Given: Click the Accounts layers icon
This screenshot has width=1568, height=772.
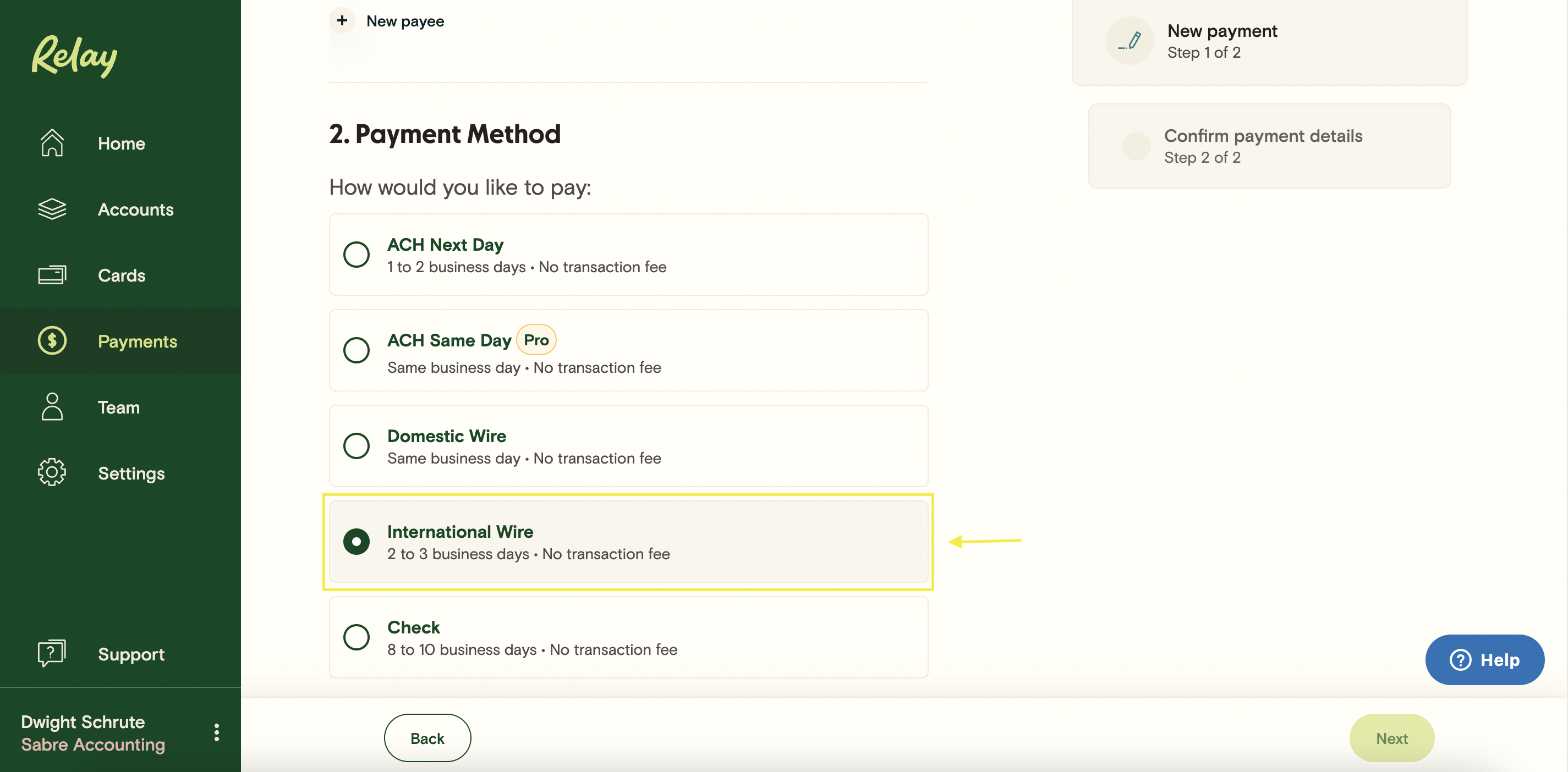Looking at the screenshot, I should click(x=52, y=208).
